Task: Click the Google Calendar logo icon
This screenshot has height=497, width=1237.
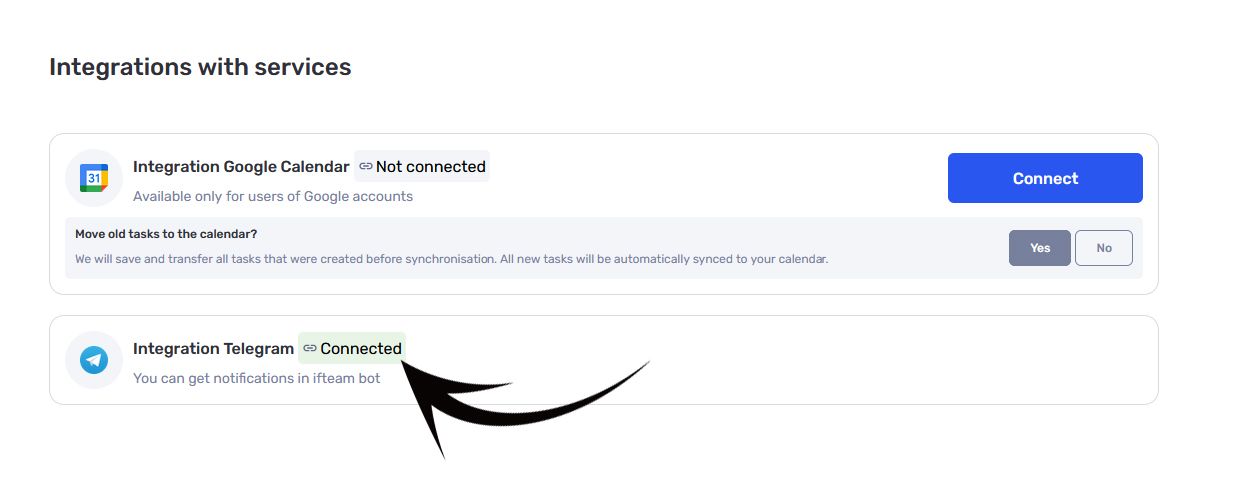Action: tap(93, 178)
